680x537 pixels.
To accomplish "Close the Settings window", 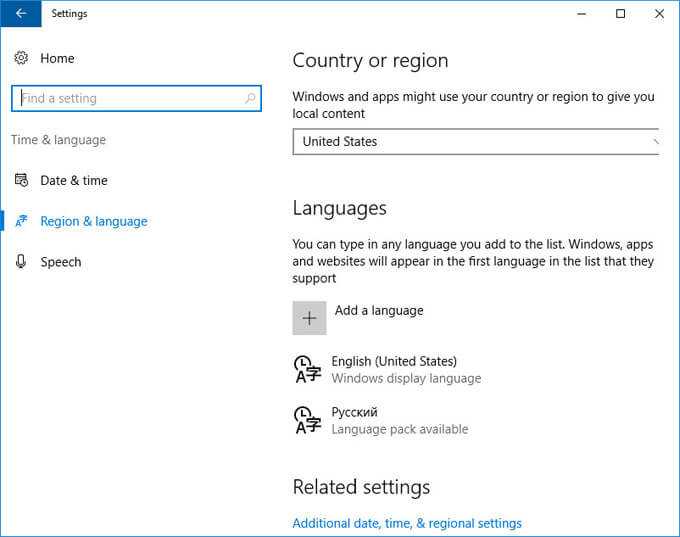I will pyautogui.click(x=659, y=13).
